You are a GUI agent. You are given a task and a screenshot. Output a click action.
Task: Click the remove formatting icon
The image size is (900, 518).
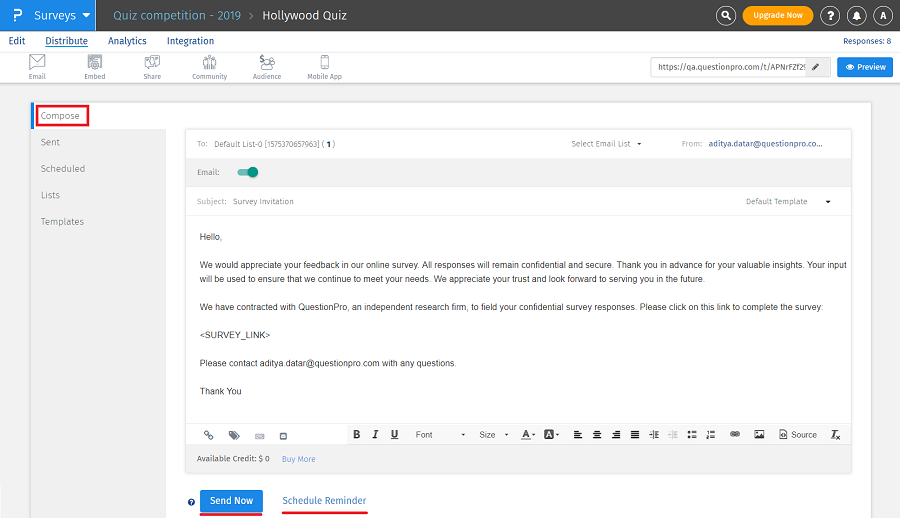(x=835, y=435)
